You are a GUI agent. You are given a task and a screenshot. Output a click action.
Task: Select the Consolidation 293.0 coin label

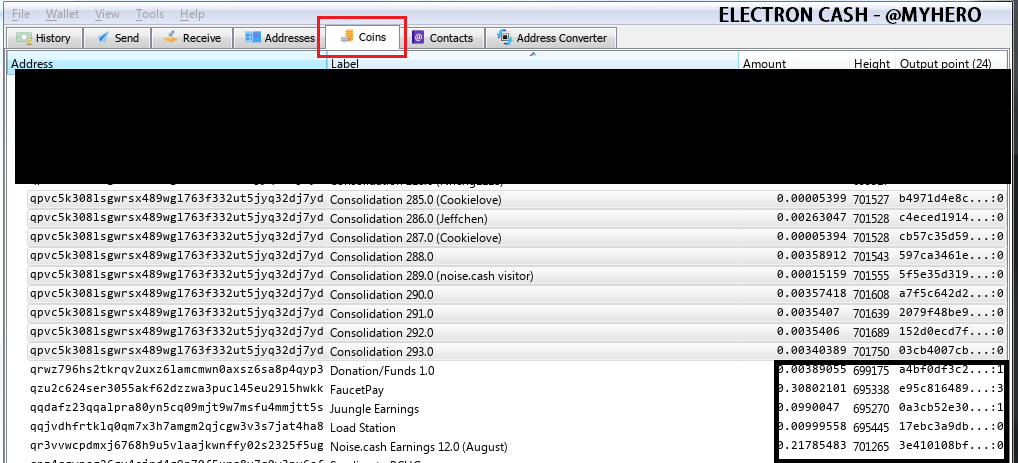382,352
